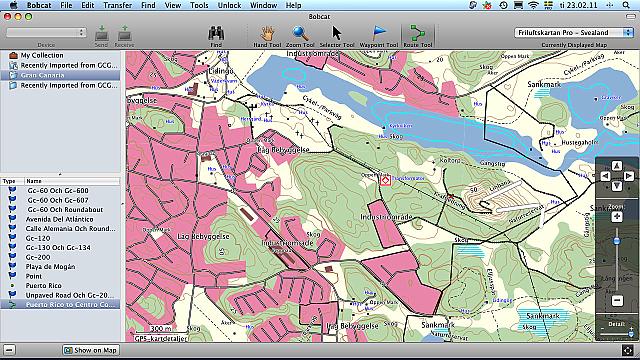640x360 pixels.
Task: Pan the map up with the arrow
Action: pyautogui.click(x=617, y=166)
